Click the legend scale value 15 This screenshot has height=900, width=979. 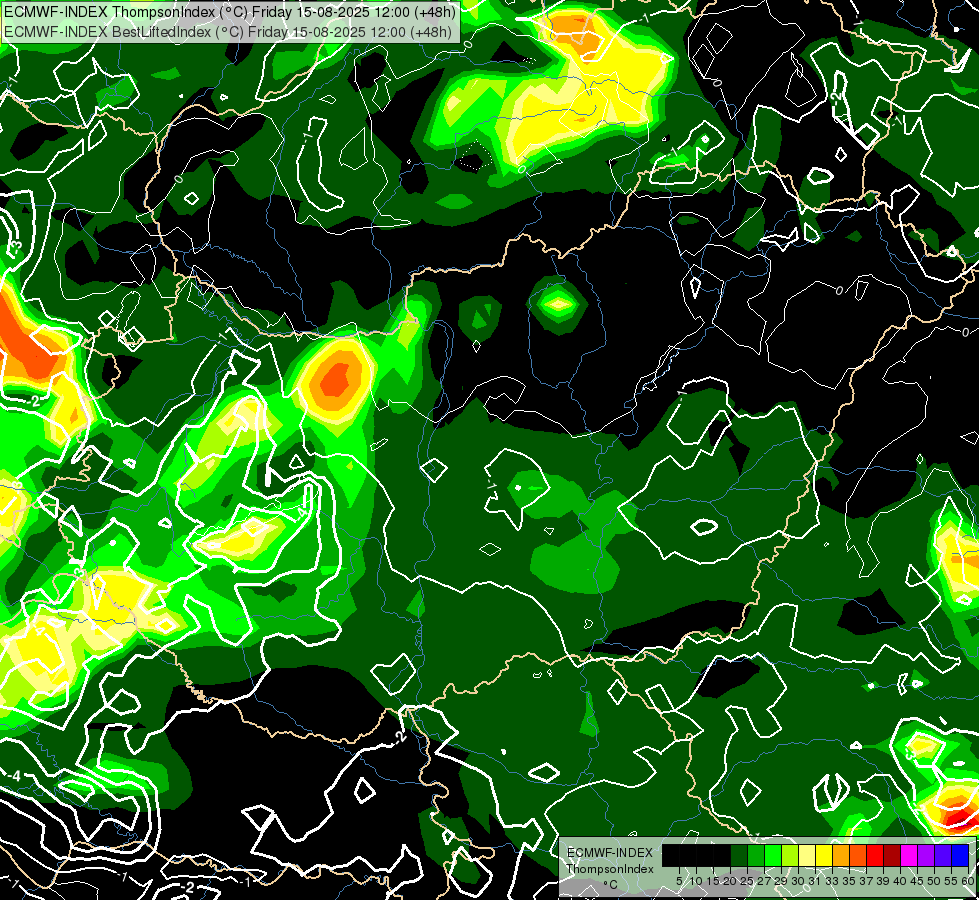click(x=713, y=881)
